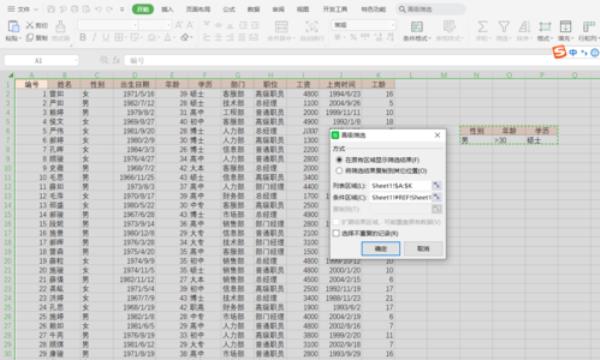Open the font name dropdown
Image resolution: width=600 pixels, height=360 pixels.
coord(135,25)
